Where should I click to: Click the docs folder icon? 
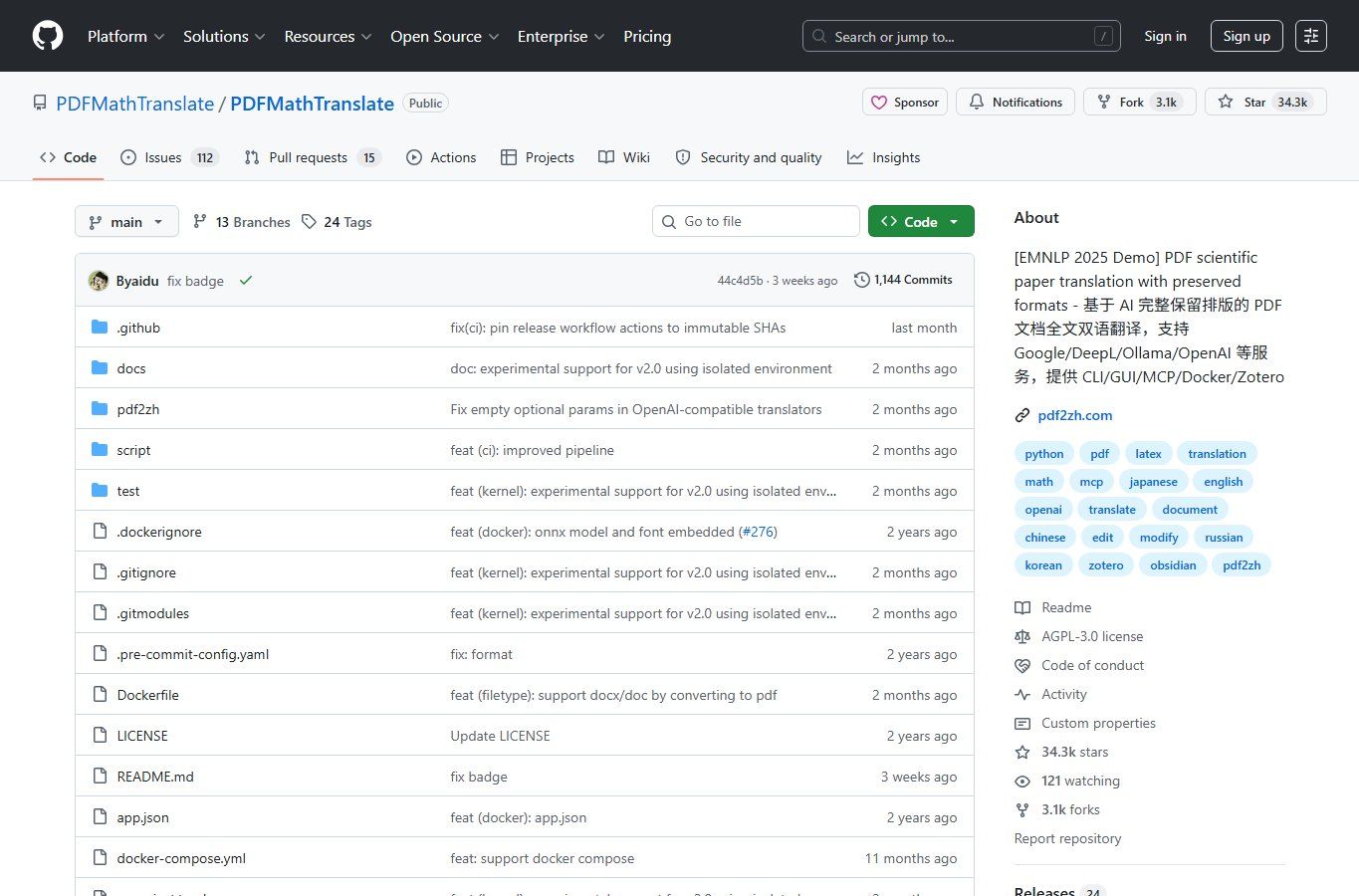pyautogui.click(x=100, y=368)
